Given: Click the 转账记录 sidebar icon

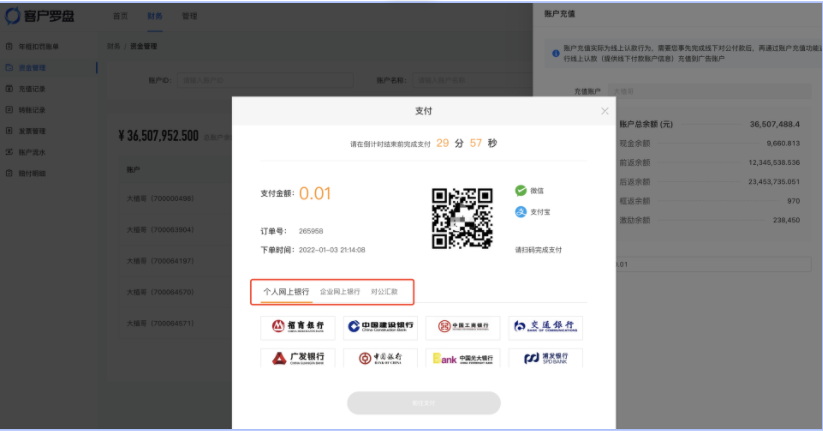Looking at the screenshot, I should 9,109.
